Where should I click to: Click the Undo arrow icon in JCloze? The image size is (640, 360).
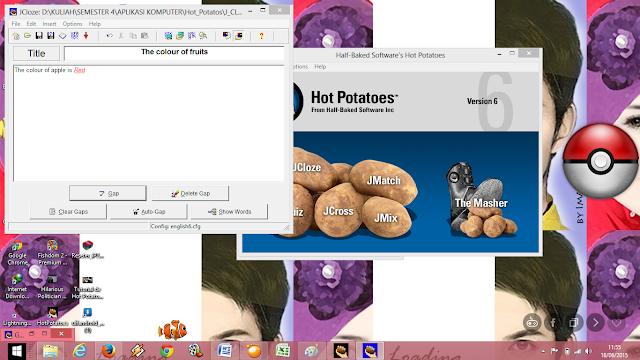(109, 36)
